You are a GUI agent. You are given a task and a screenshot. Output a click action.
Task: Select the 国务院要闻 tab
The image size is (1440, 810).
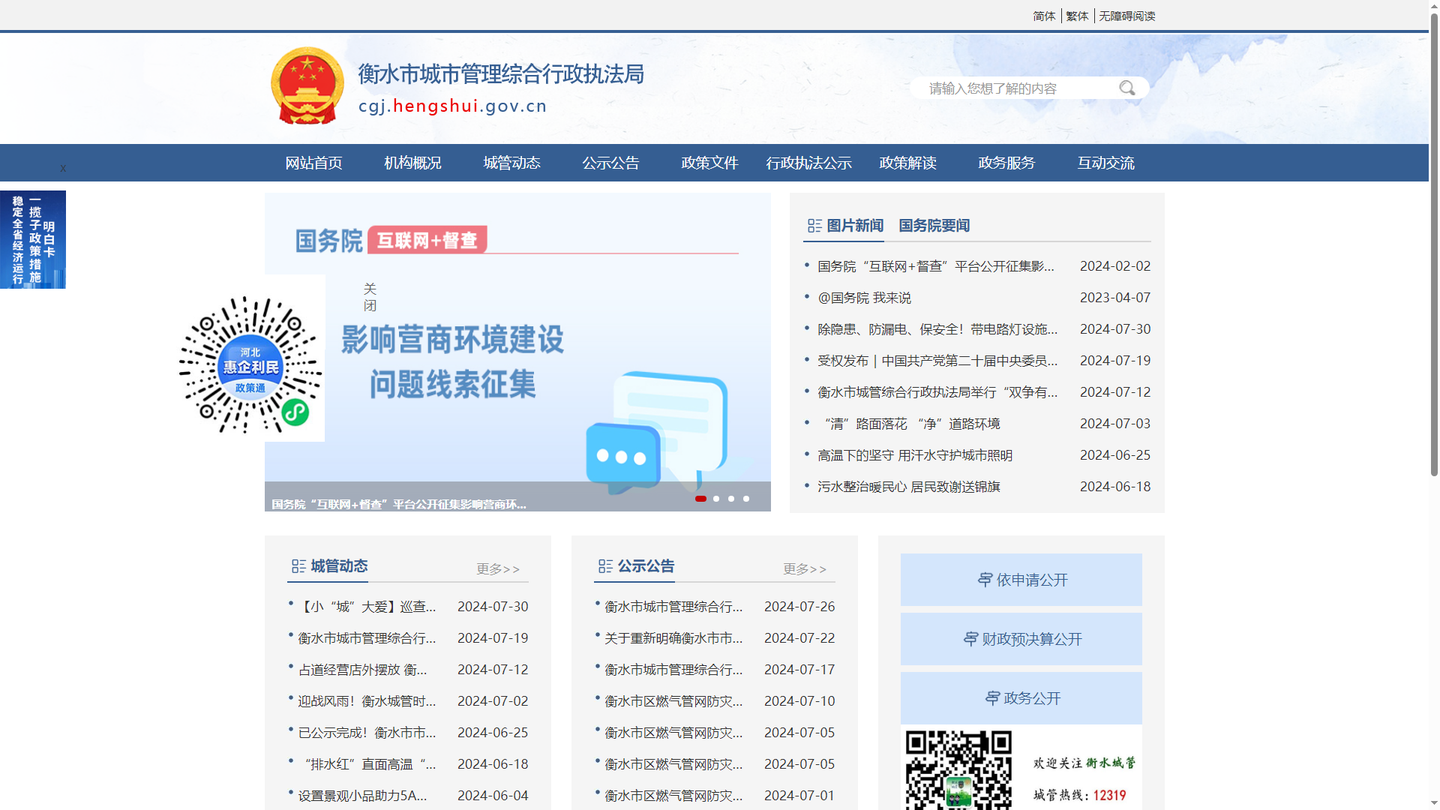(934, 226)
